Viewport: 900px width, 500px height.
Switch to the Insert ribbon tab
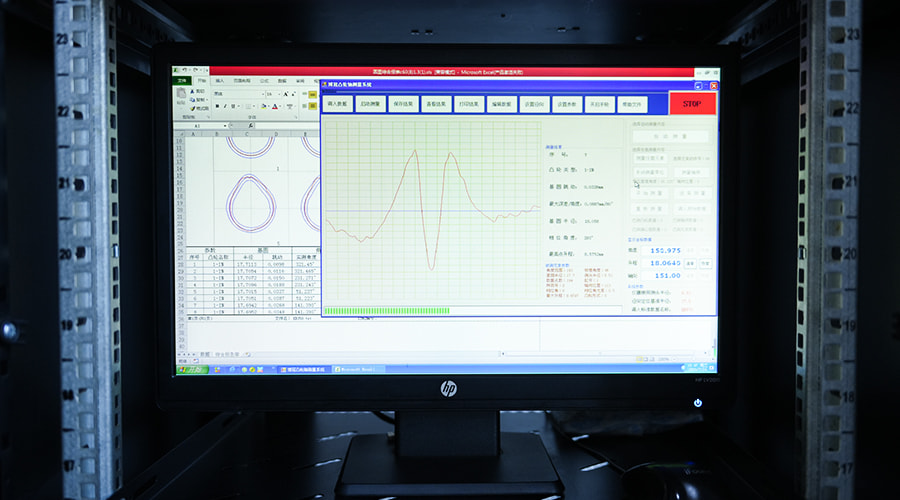[x=221, y=80]
